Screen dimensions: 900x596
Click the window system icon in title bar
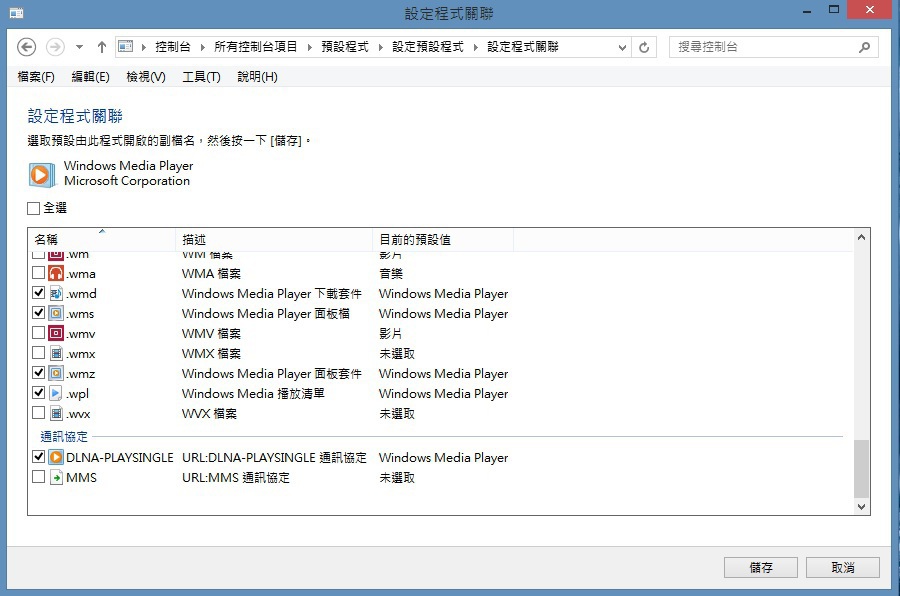pyautogui.click(x=17, y=13)
